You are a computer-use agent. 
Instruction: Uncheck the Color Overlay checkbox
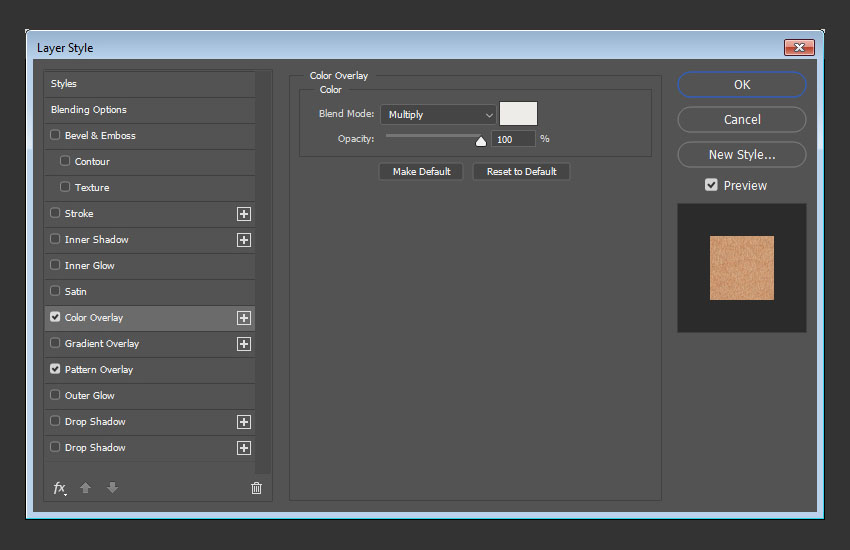point(55,316)
